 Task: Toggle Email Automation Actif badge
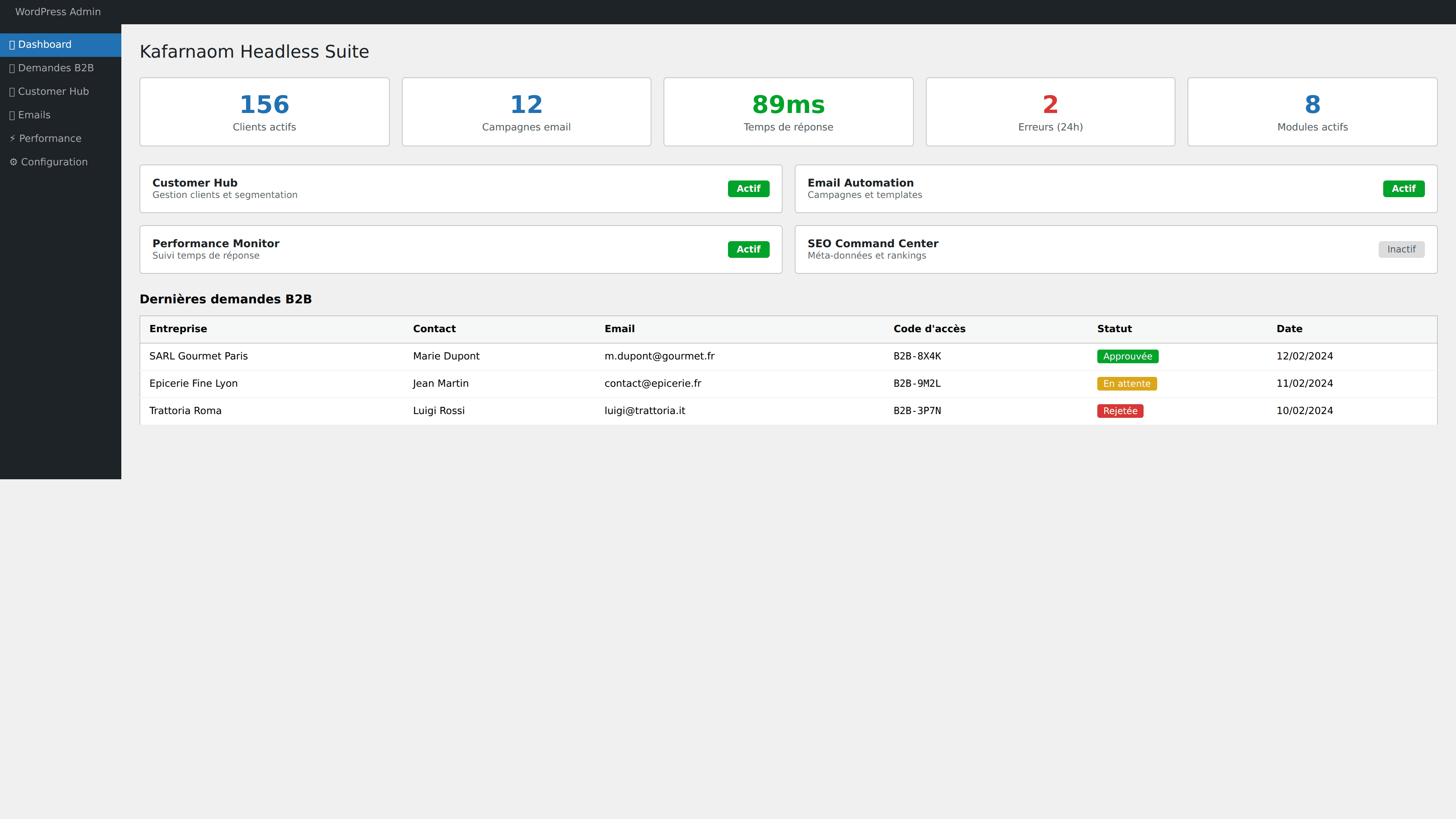[1404, 189]
